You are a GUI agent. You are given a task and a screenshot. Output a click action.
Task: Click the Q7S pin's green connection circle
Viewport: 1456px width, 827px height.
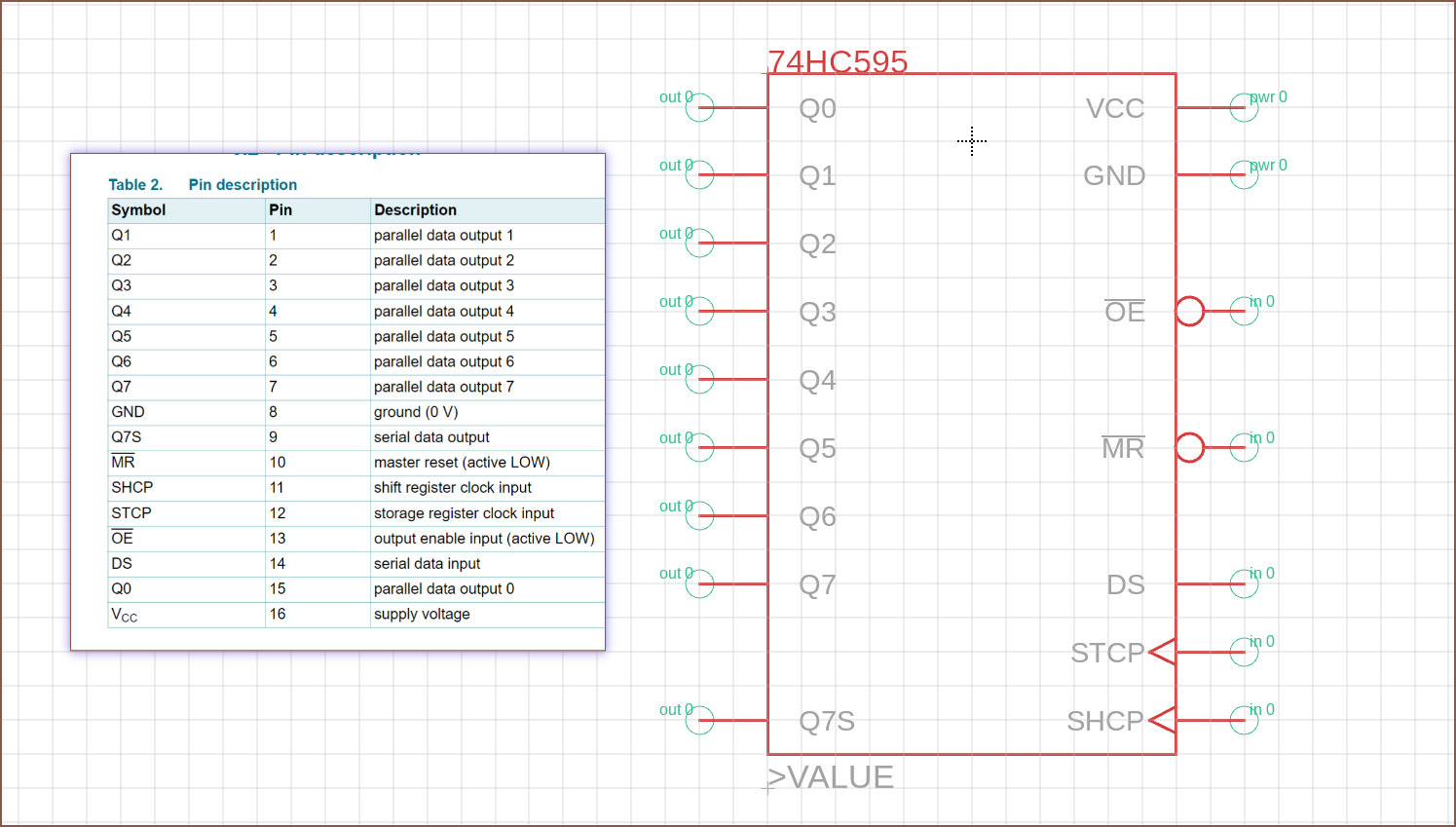pos(699,720)
